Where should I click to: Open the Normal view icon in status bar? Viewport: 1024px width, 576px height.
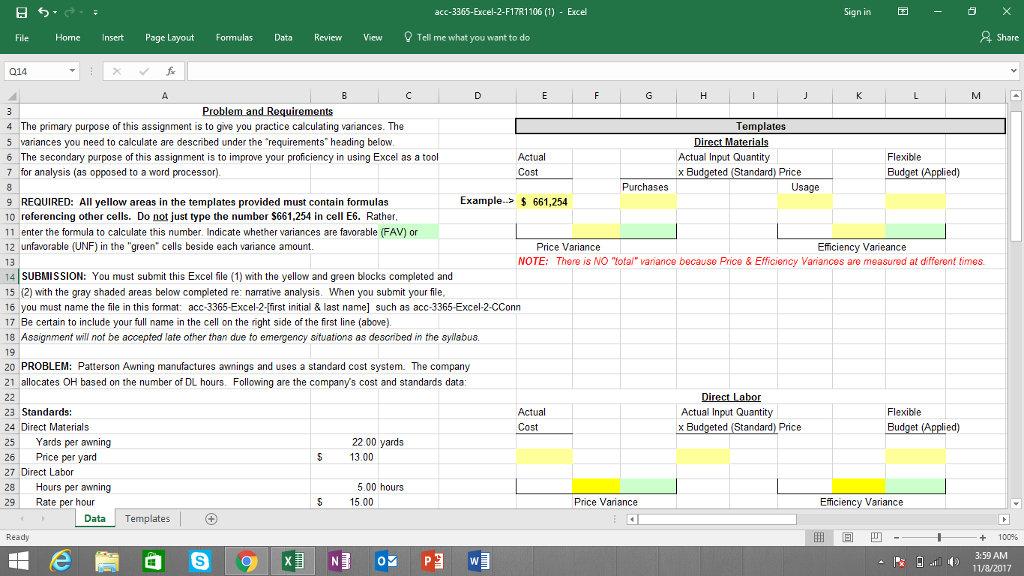pyautogui.click(x=819, y=537)
